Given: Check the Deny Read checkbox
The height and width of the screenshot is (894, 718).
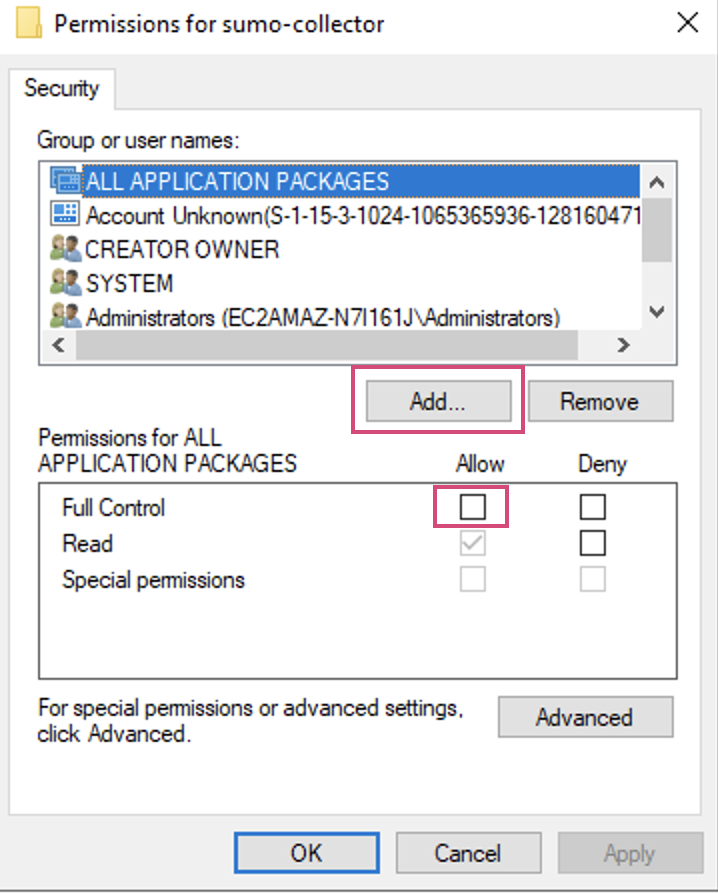Looking at the screenshot, I should 592,543.
